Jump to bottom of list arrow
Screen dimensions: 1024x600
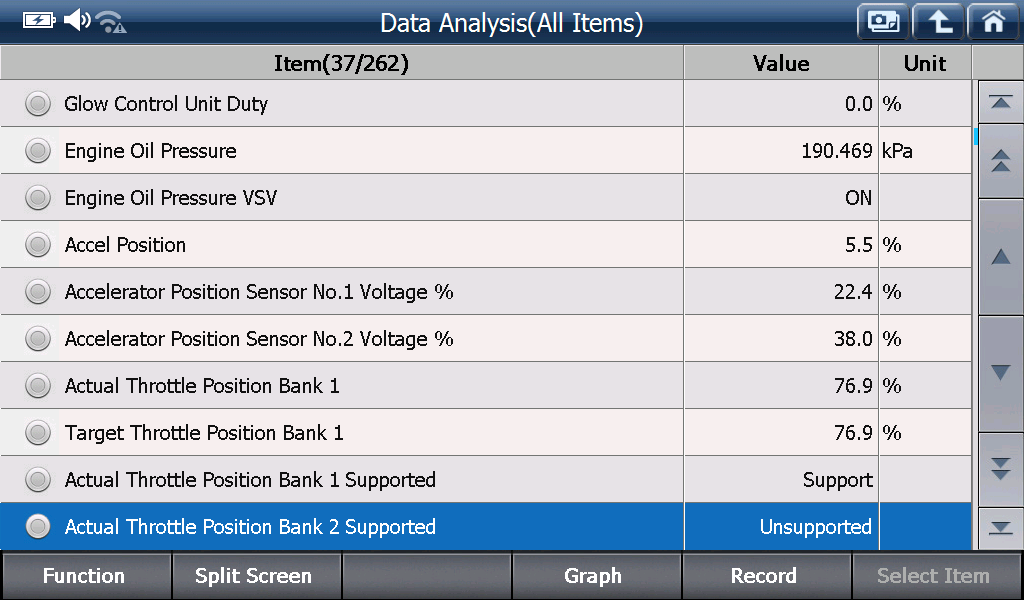(x=1000, y=528)
